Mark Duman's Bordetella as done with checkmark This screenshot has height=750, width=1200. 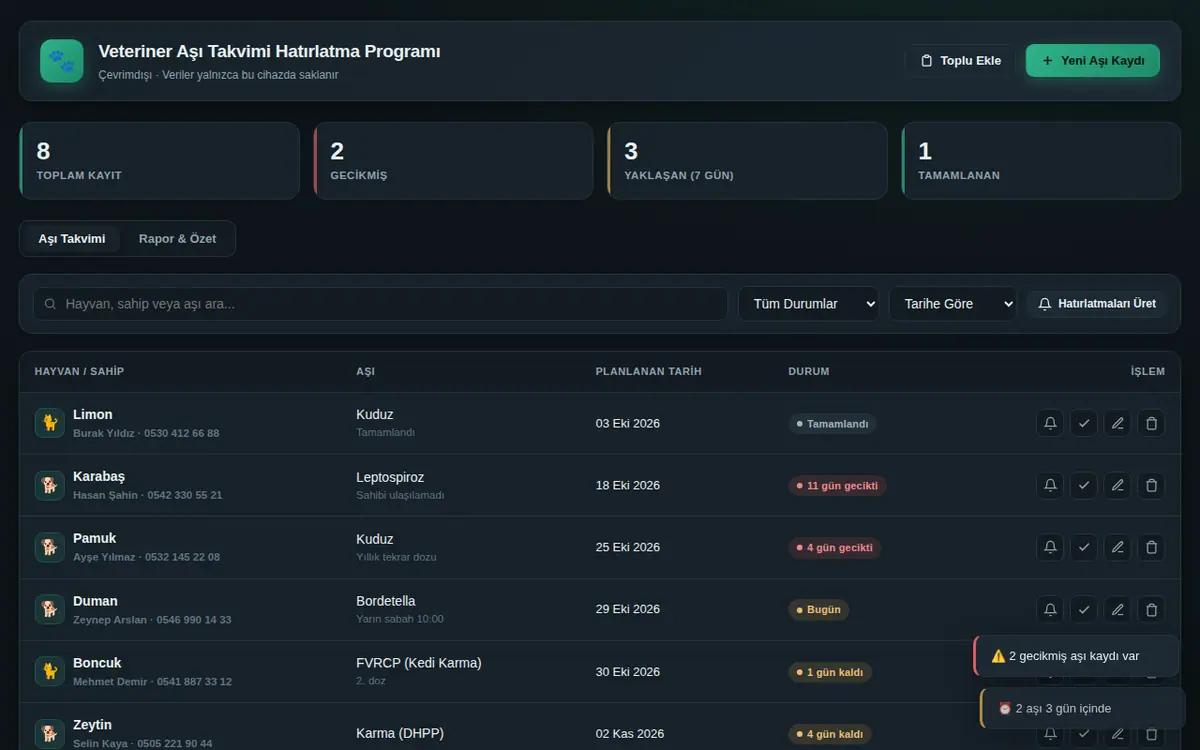pos(1084,609)
